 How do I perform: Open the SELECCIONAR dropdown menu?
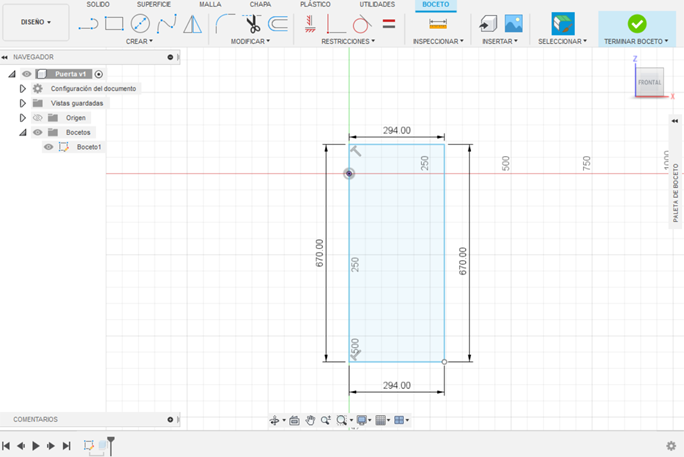coord(562,41)
